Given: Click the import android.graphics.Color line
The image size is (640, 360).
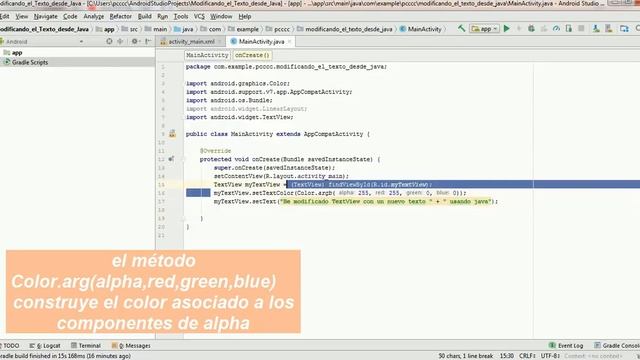Looking at the screenshot, I should click(238, 83).
